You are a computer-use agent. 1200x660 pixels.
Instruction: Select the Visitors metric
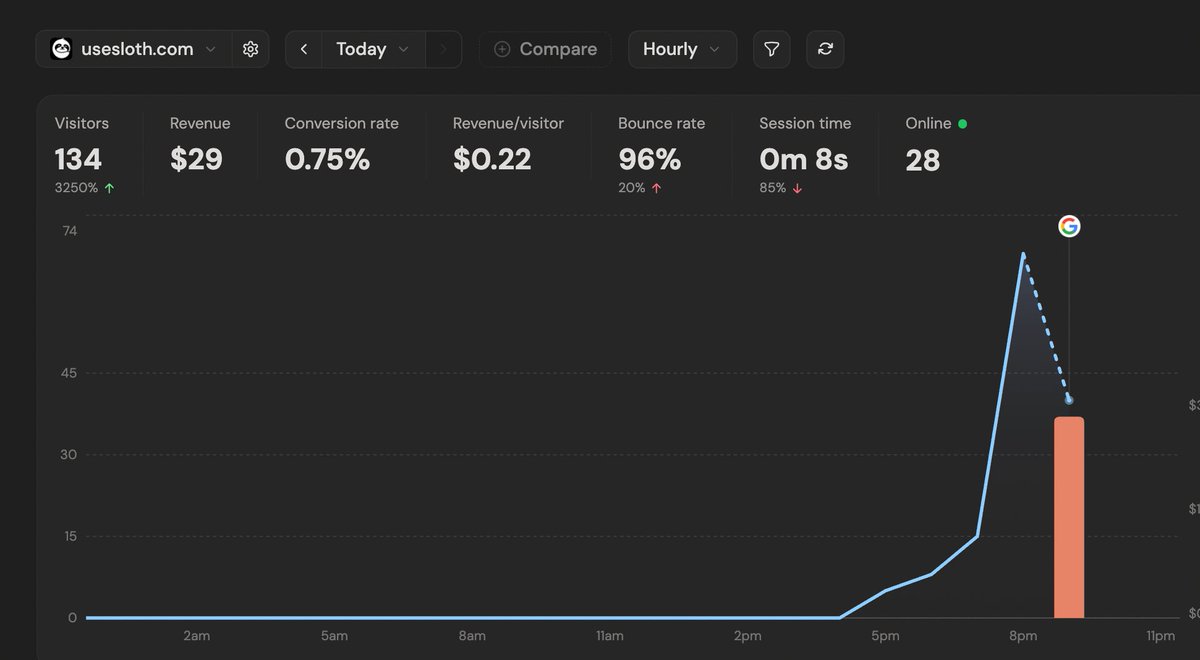[x=84, y=155]
